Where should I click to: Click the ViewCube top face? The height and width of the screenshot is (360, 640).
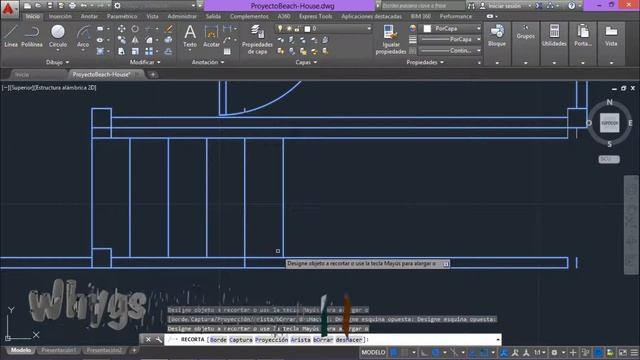click(609, 123)
